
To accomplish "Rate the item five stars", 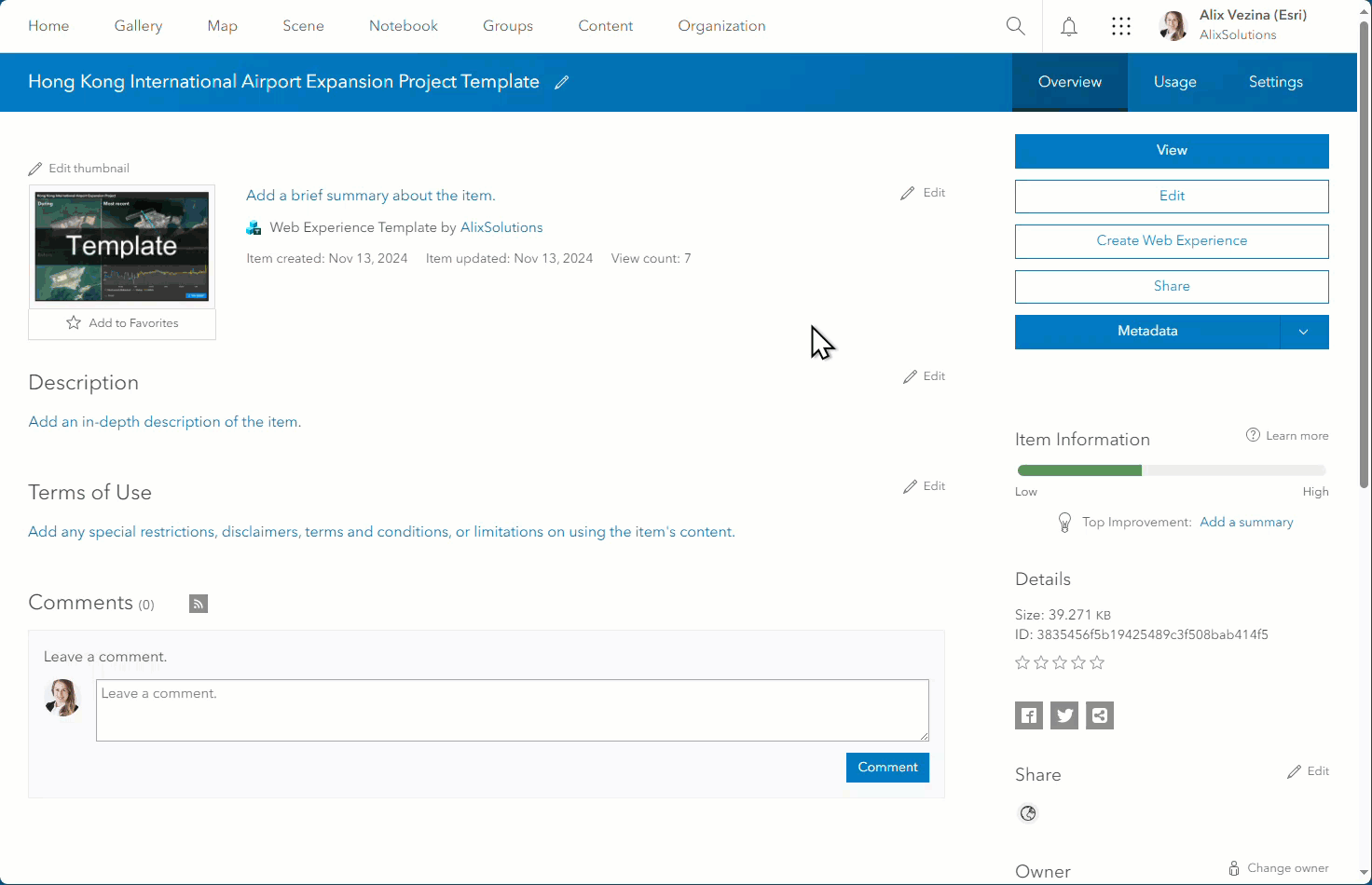I will [x=1097, y=663].
